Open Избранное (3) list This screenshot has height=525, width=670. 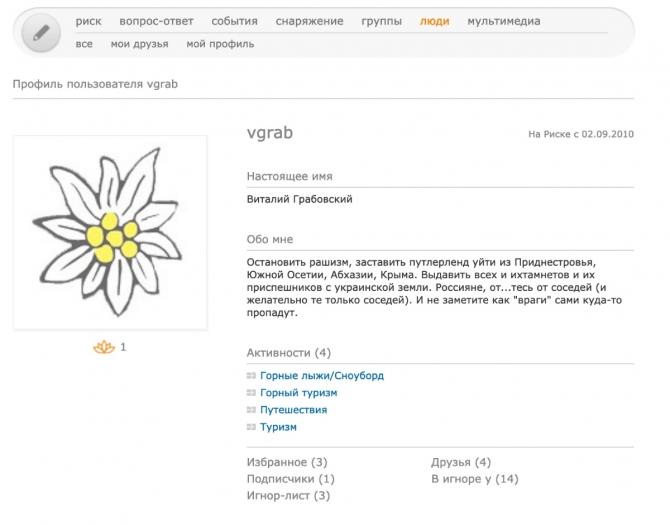coord(287,462)
